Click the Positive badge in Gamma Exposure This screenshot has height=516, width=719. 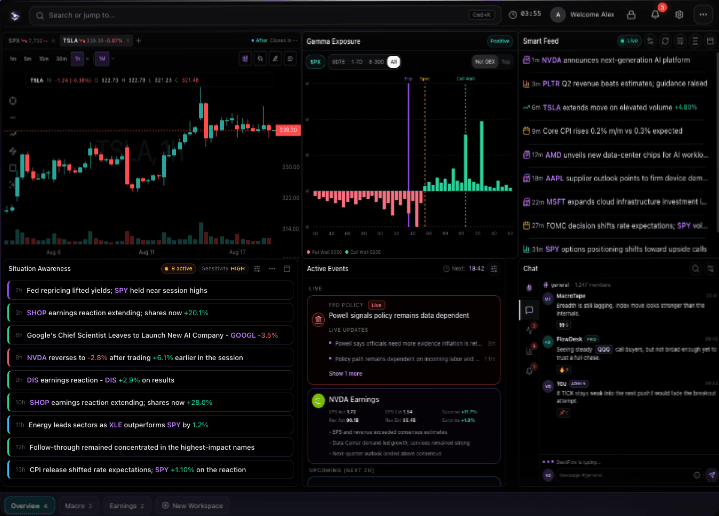499,41
